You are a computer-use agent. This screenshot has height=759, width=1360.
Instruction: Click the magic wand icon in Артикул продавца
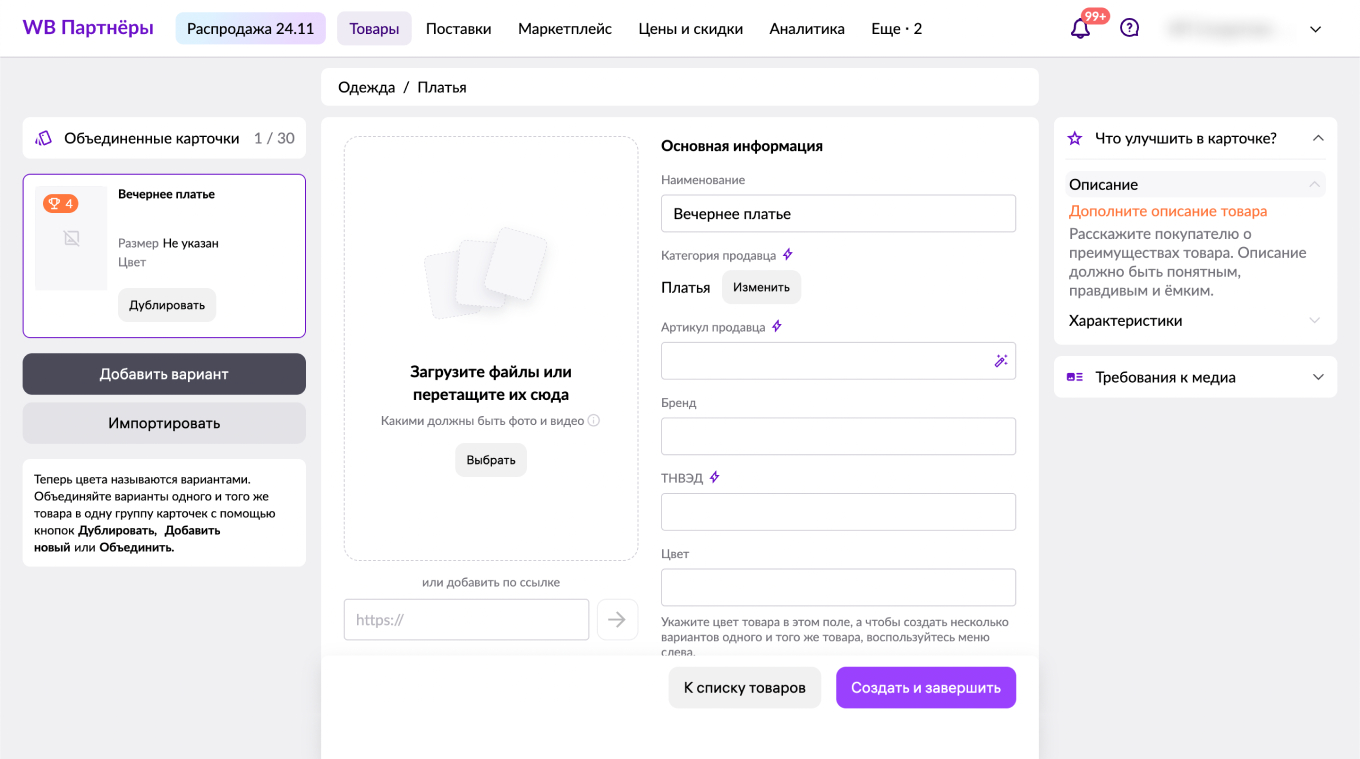(1000, 361)
